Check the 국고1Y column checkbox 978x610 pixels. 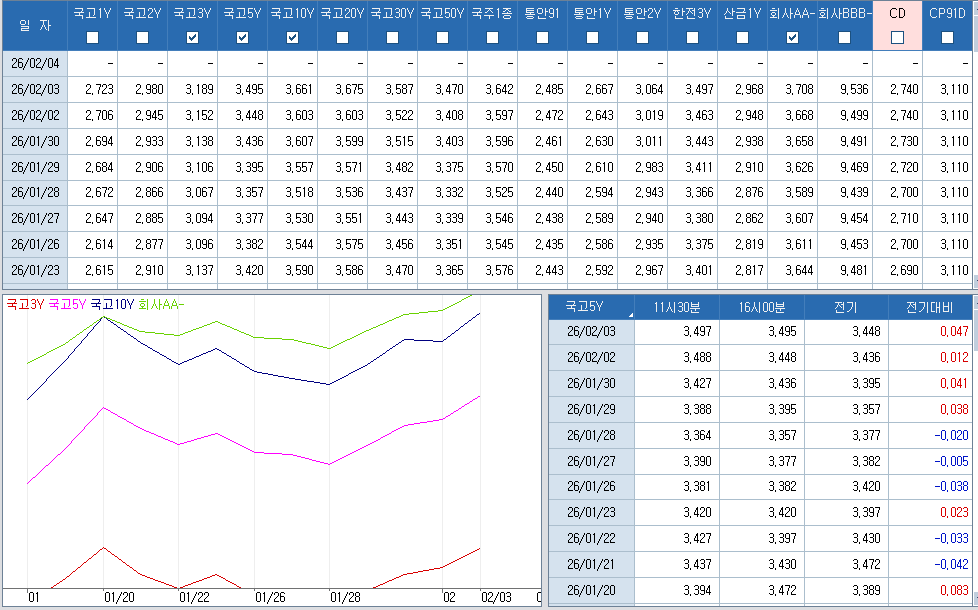pyautogui.click(x=92, y=38)
